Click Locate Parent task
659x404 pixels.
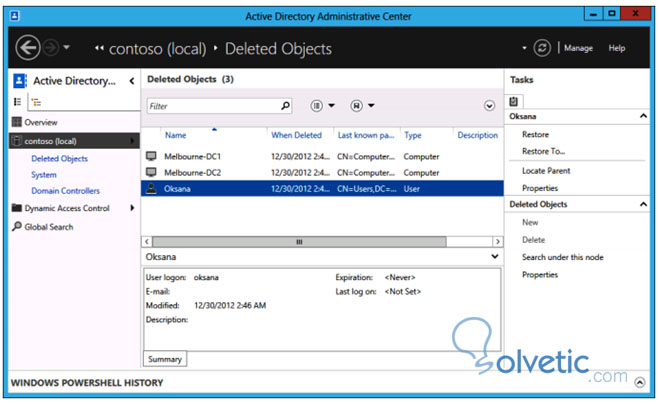point(546,171)
